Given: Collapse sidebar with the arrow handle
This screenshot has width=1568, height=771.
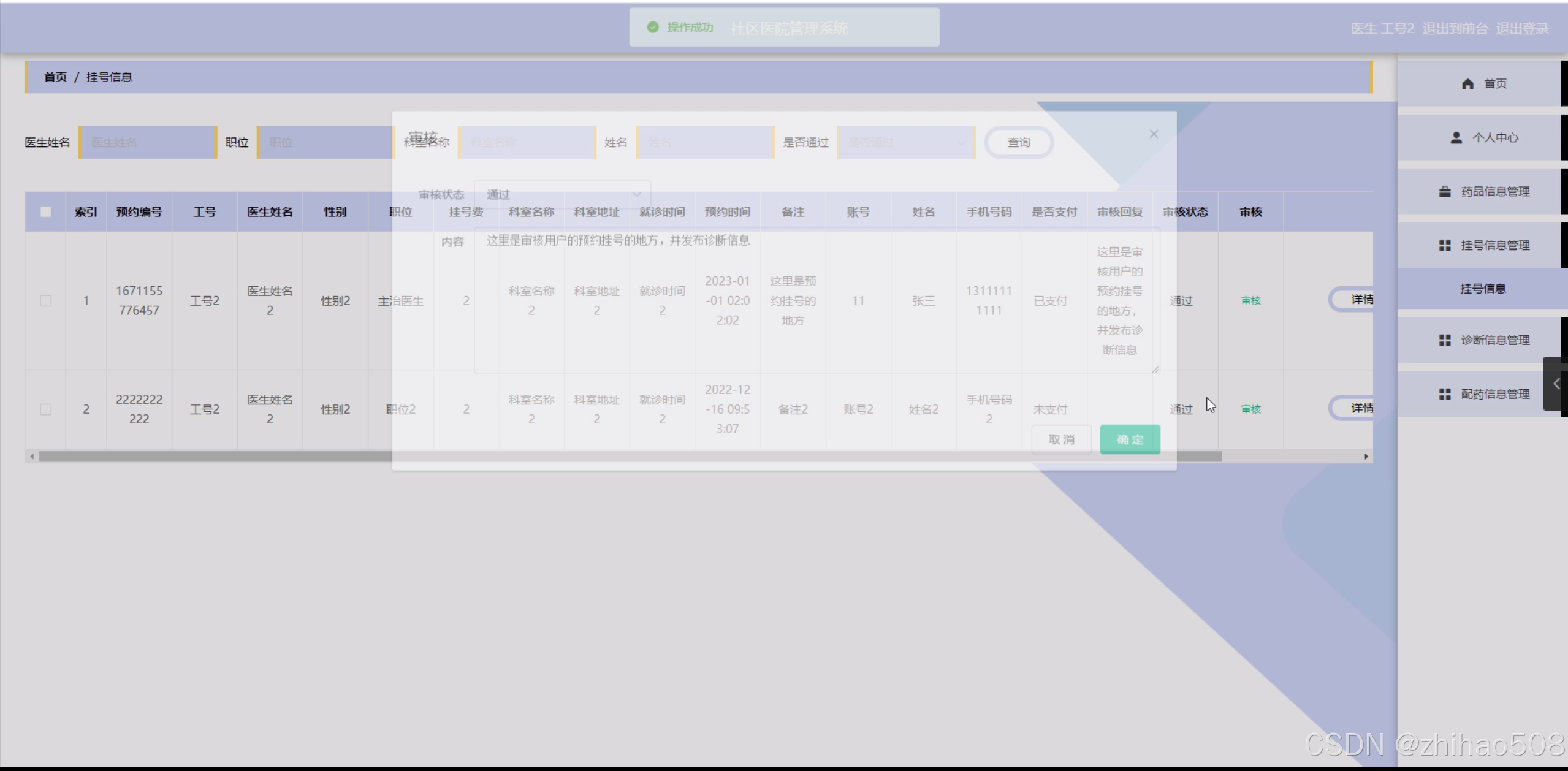Looking at the screenshot, I should point(1556,384).
